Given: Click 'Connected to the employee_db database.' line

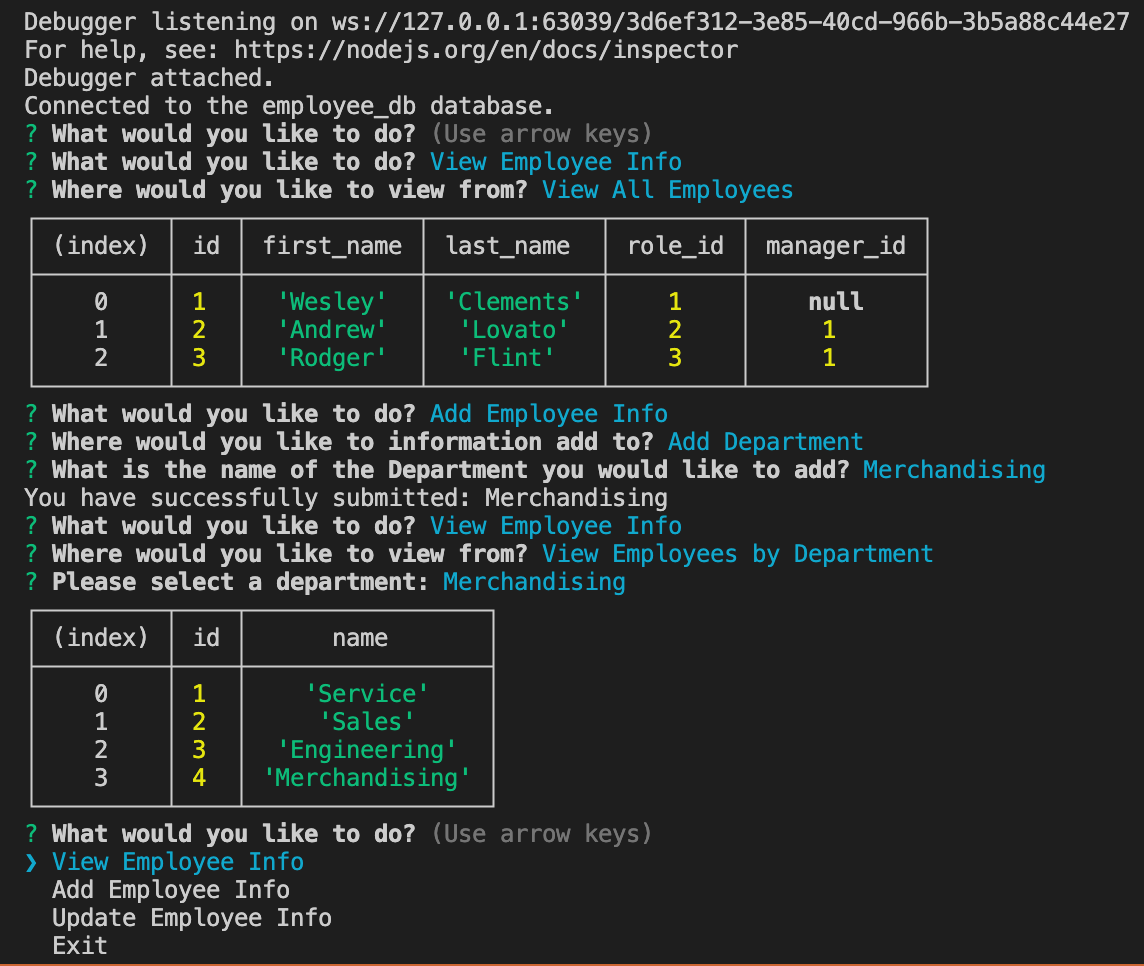Looking at the screenshot, I should pos(289,106).
